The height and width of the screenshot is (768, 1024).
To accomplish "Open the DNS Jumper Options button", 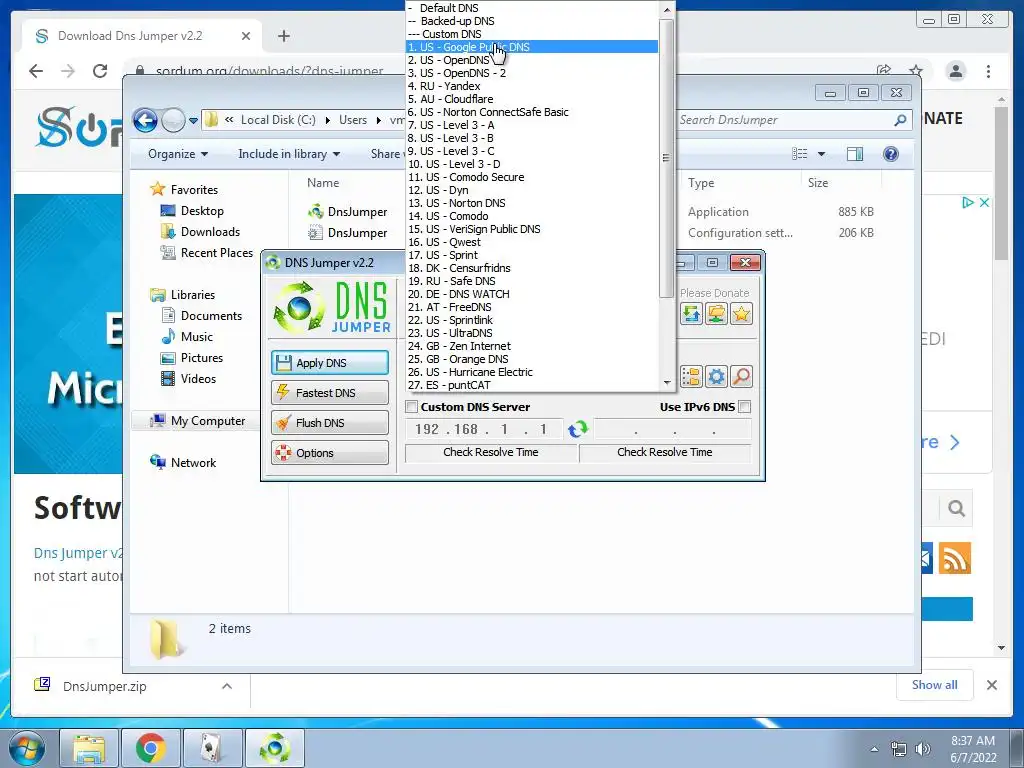I will pos(330,453).
